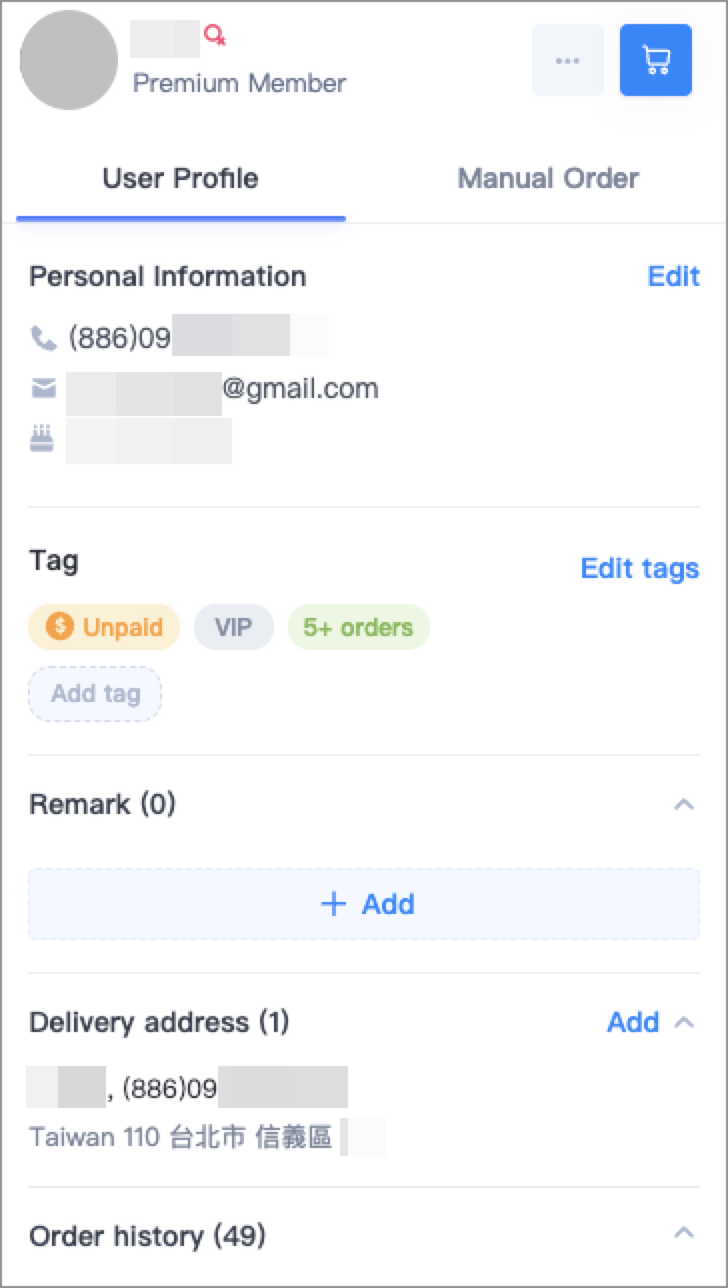Open the shopping cart button
Viewport: 728px width, 1288px height.
[x=656, y=60]
